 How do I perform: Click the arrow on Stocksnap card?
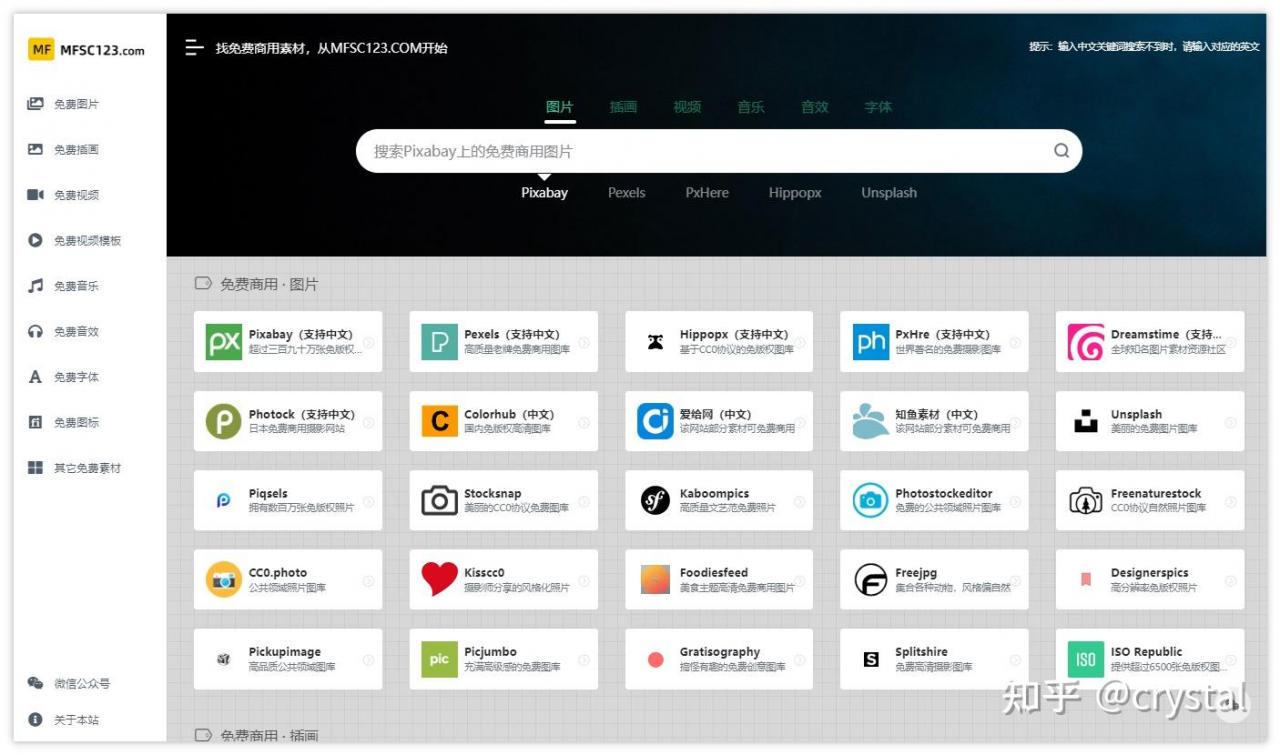(x=584, y=501)
